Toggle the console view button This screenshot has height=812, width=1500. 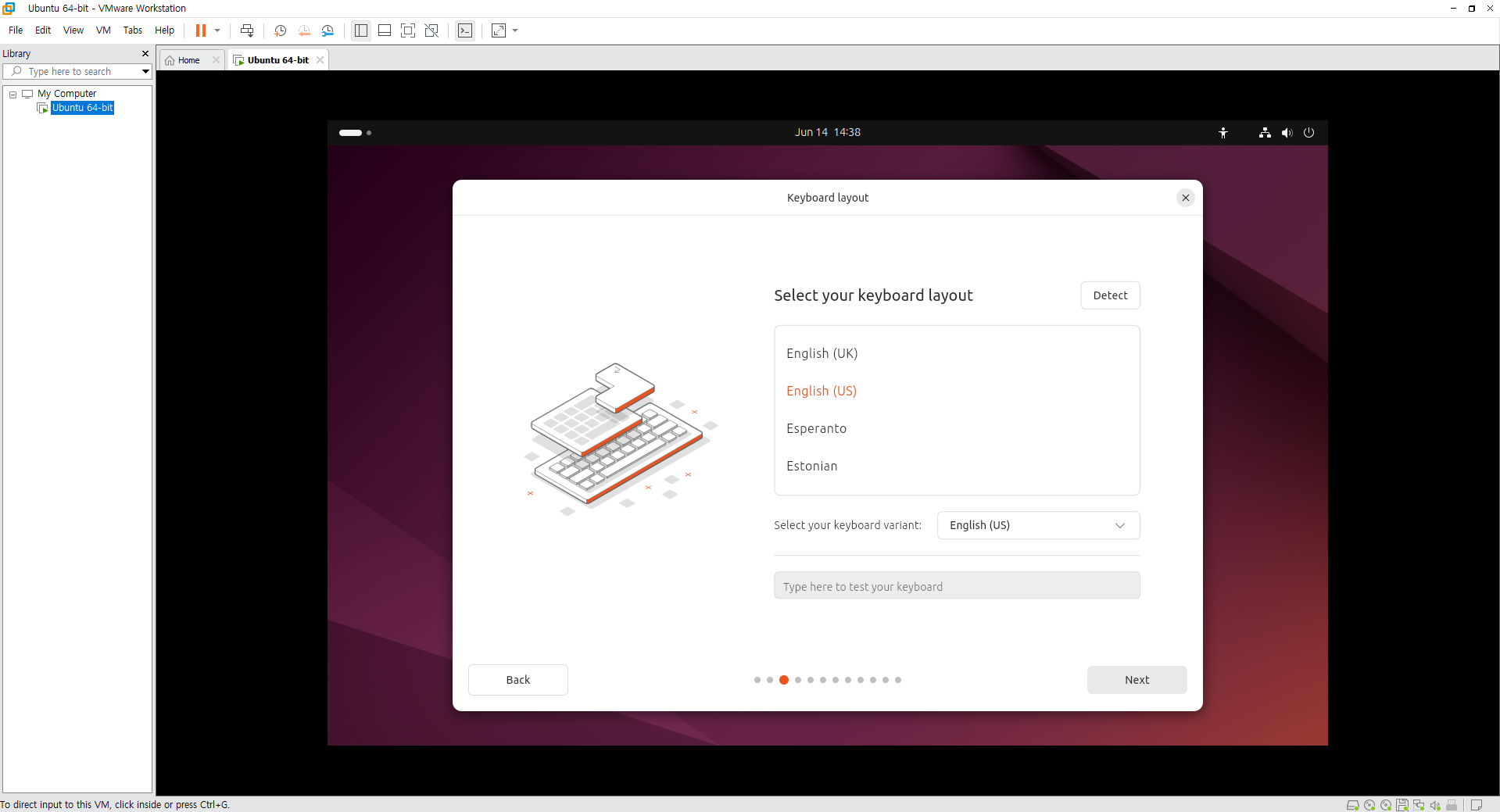coord(465,30)
